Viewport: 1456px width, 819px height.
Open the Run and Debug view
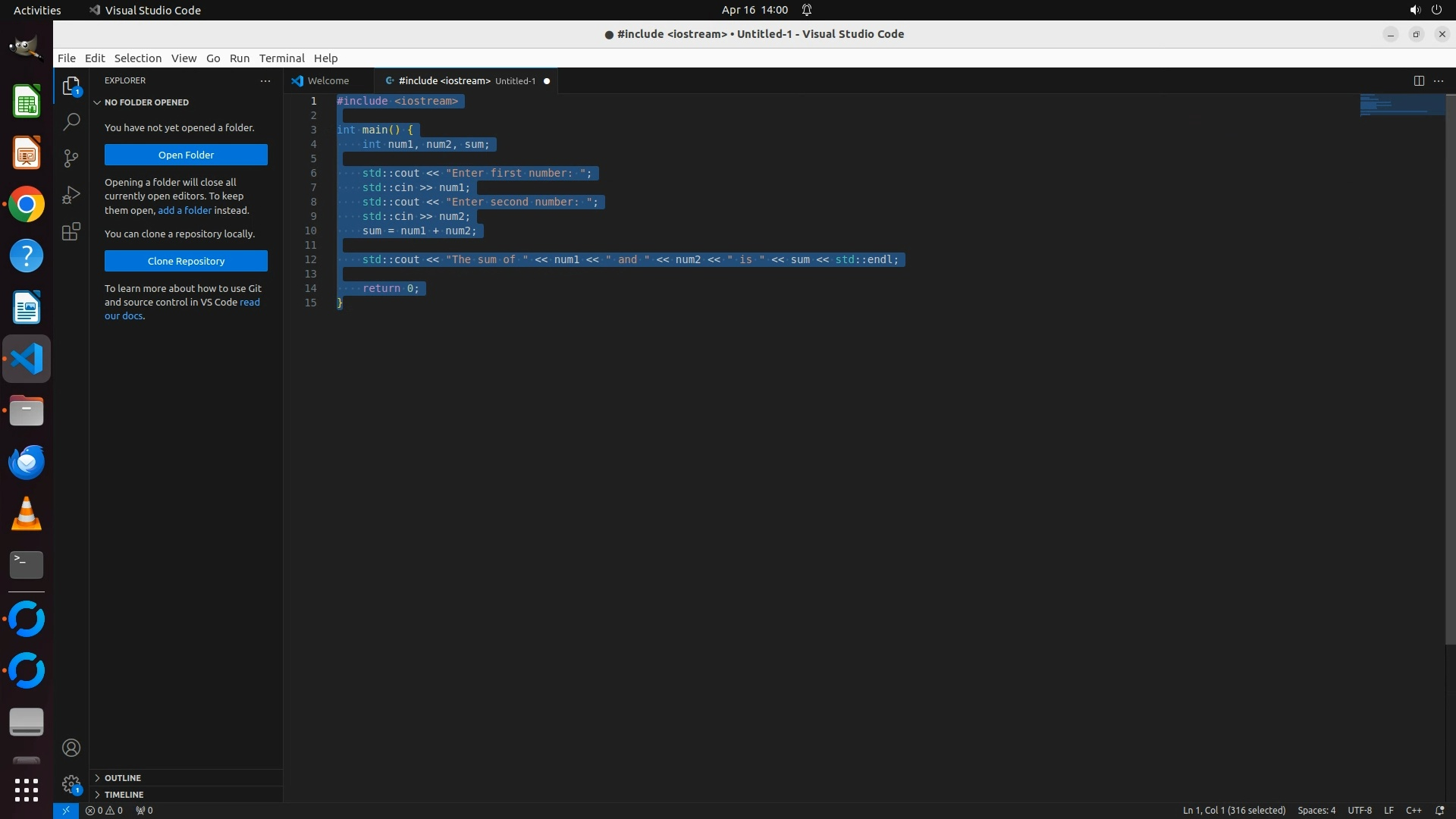pyautogui.click(x=71, y=195)
